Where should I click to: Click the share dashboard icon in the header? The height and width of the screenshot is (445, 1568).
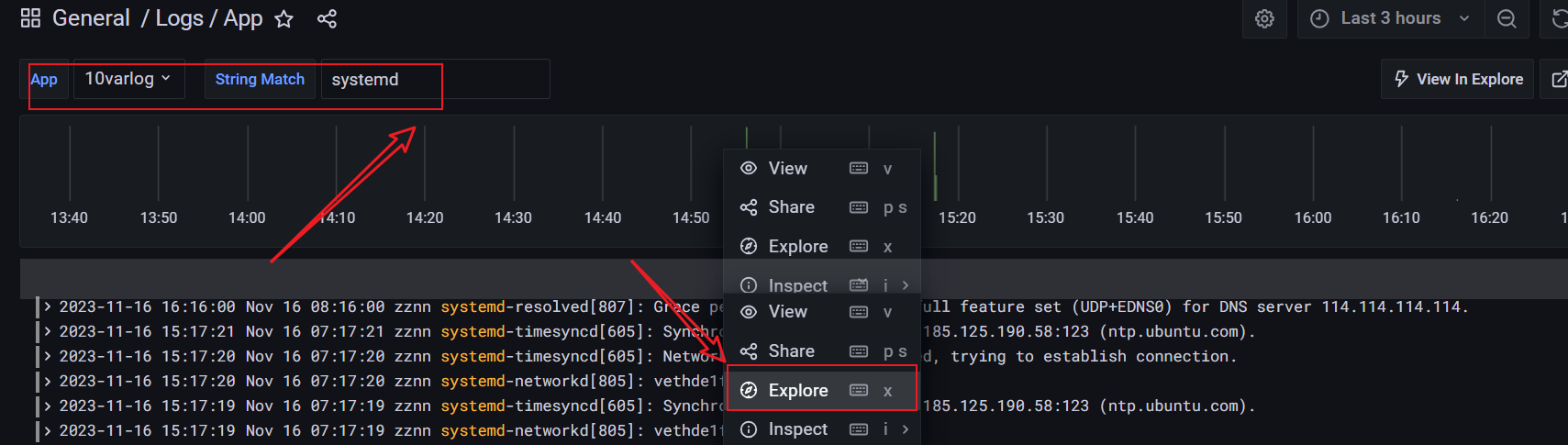pyautogui.click(x=327, y=18)
